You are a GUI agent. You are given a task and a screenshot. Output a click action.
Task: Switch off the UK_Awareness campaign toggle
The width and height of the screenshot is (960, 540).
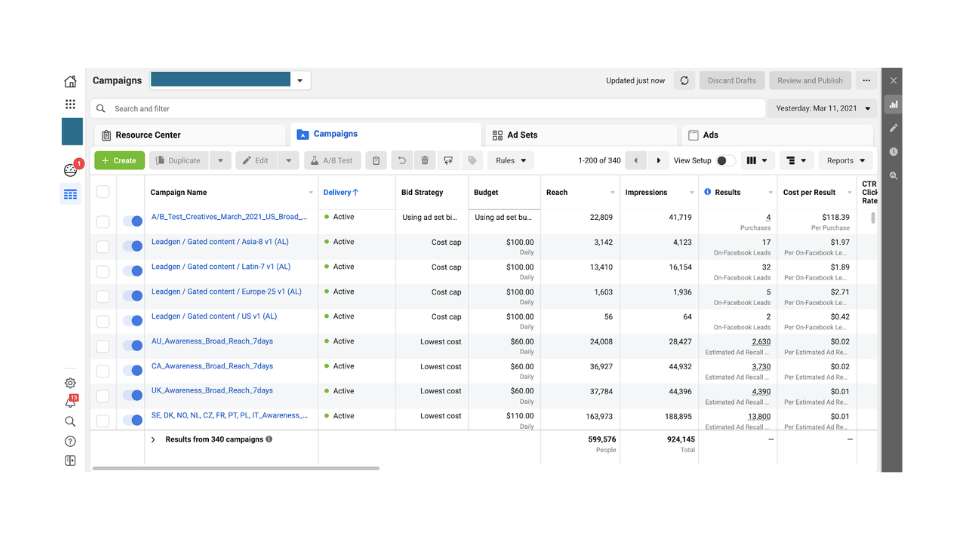coord(133,395)
